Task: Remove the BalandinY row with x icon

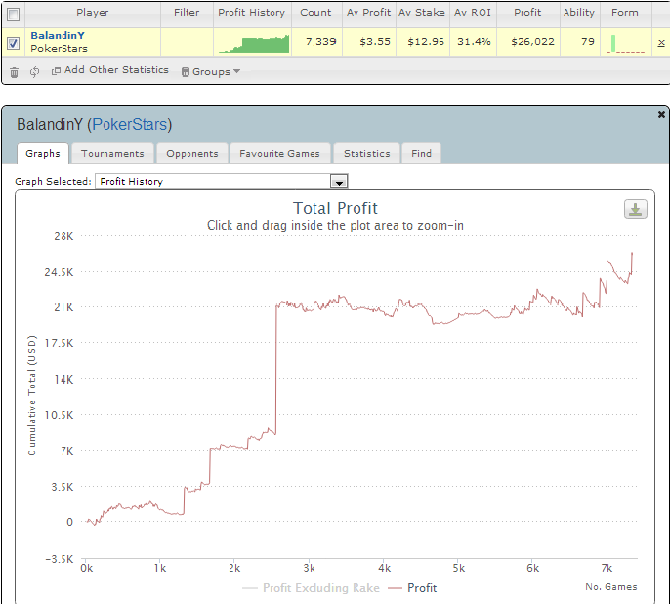Action: [x=661, y=43]
